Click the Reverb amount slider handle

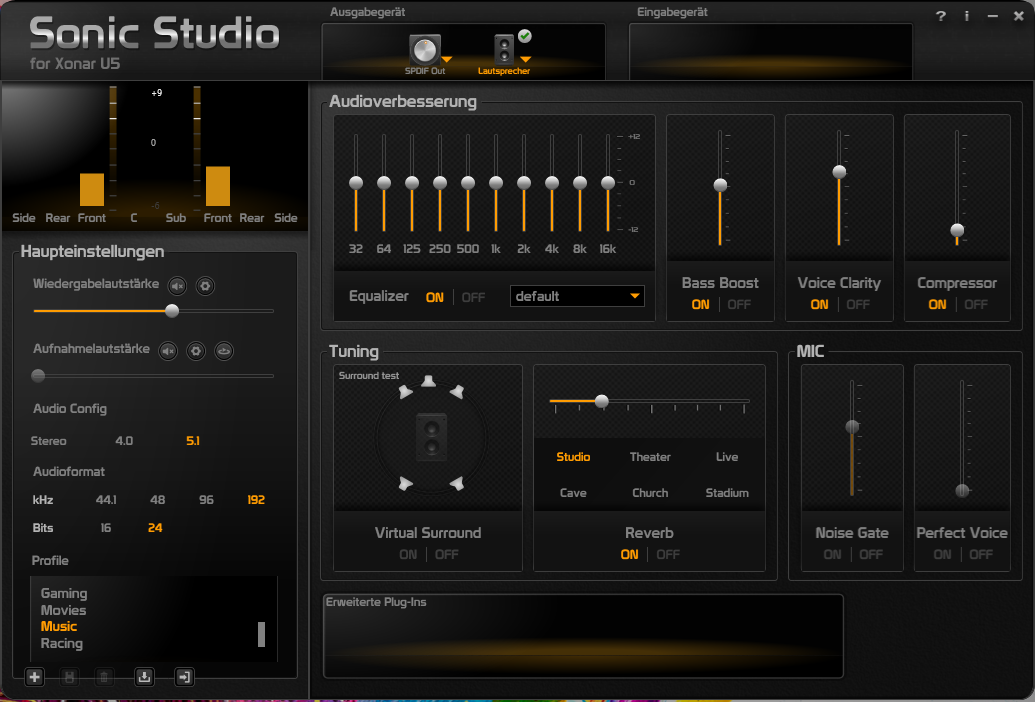tap(601, 401)
